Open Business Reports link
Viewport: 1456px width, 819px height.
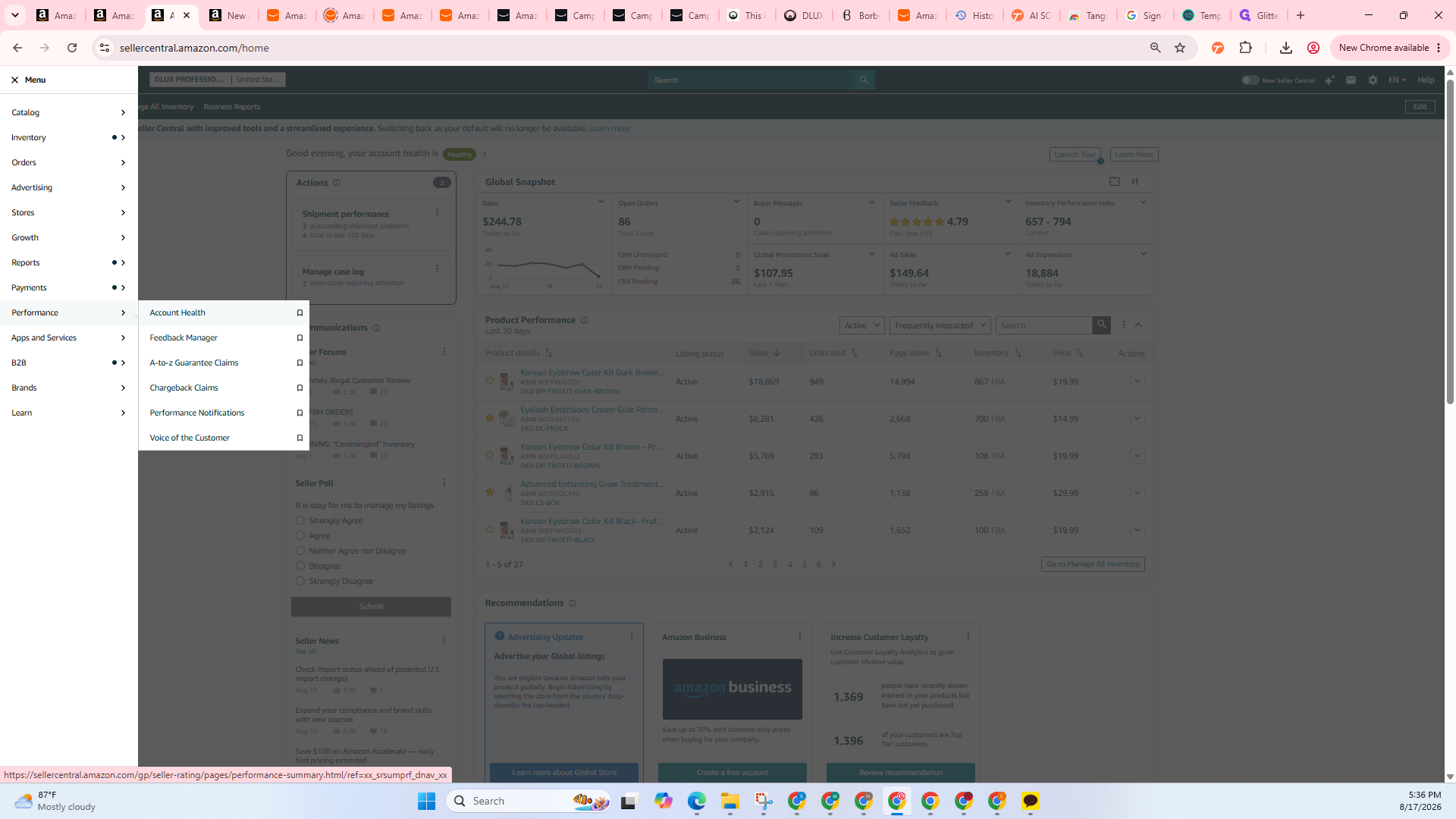click(x=231, y=107)
